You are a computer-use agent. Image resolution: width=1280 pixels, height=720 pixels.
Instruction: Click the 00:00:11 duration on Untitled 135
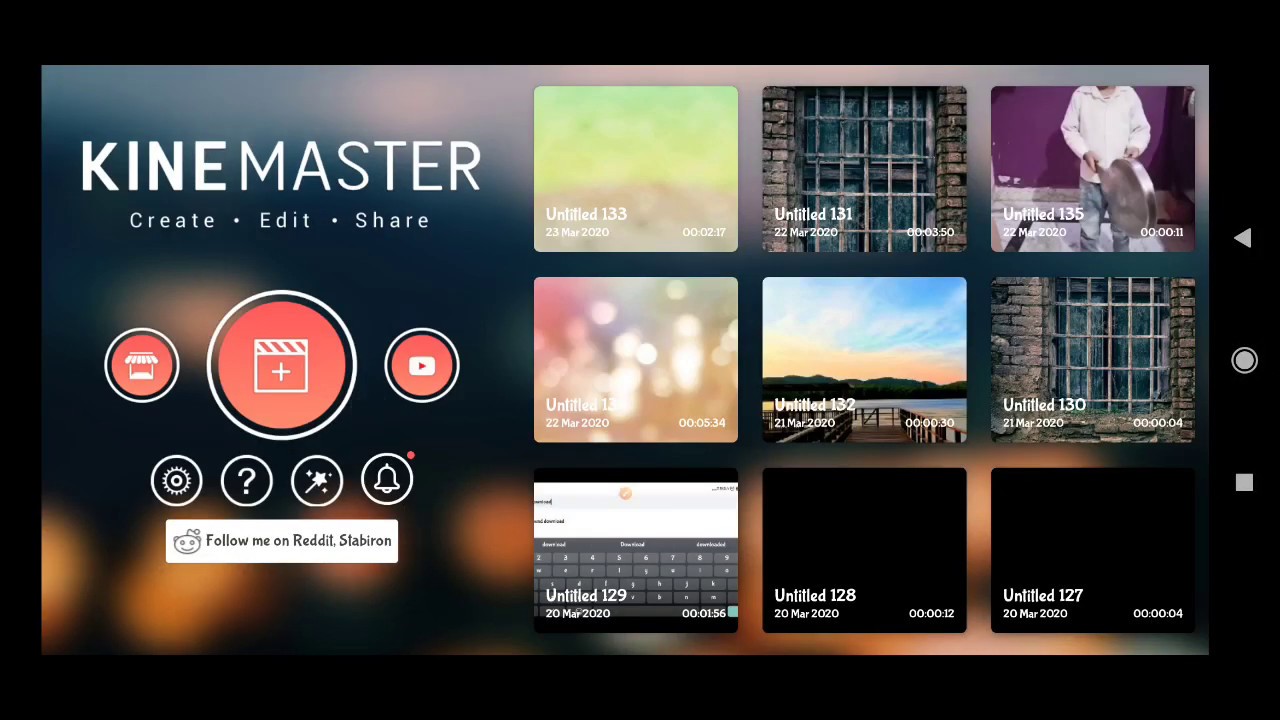click(x=1162, y=232)
